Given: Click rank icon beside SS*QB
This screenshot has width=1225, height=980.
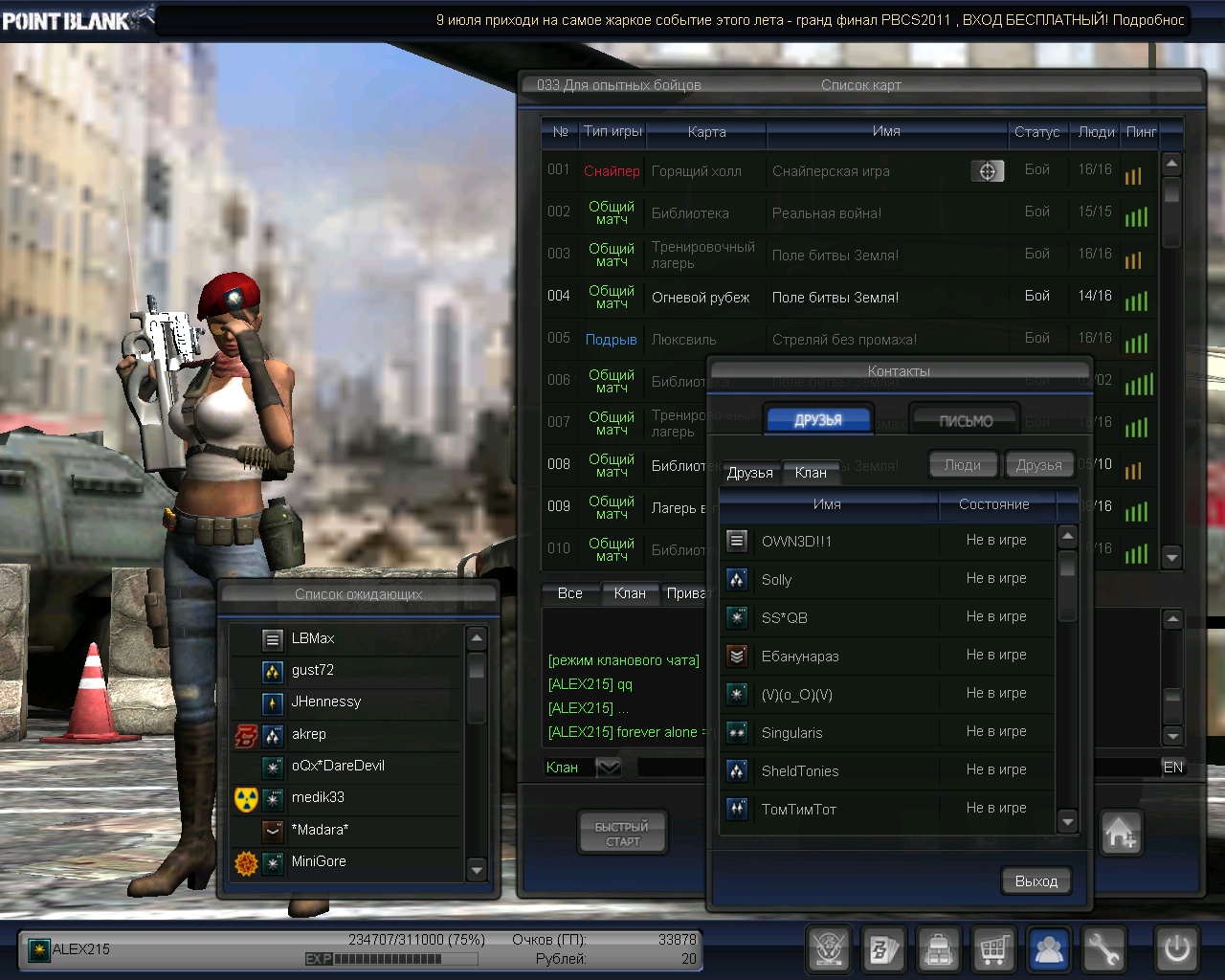Looking at the screenshot, I should coord(737,617).
